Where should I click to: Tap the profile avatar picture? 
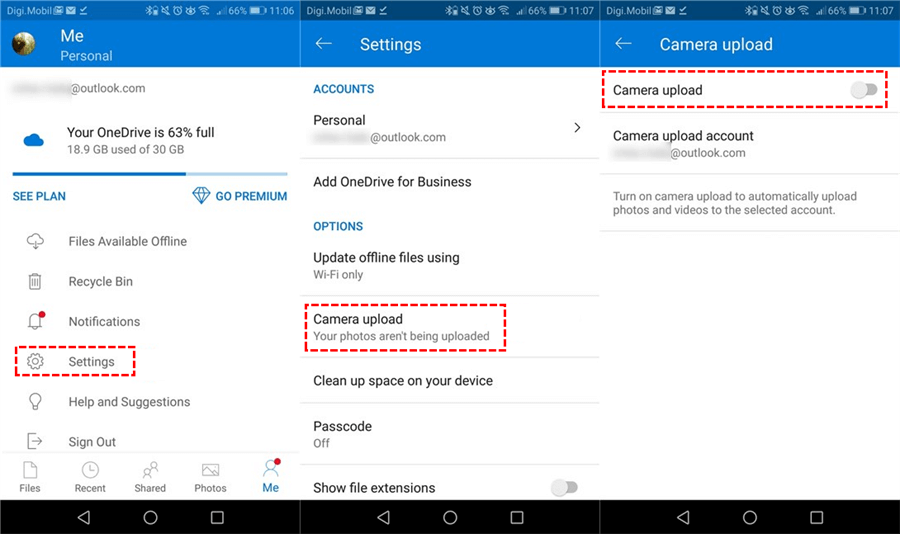[24, 44]
